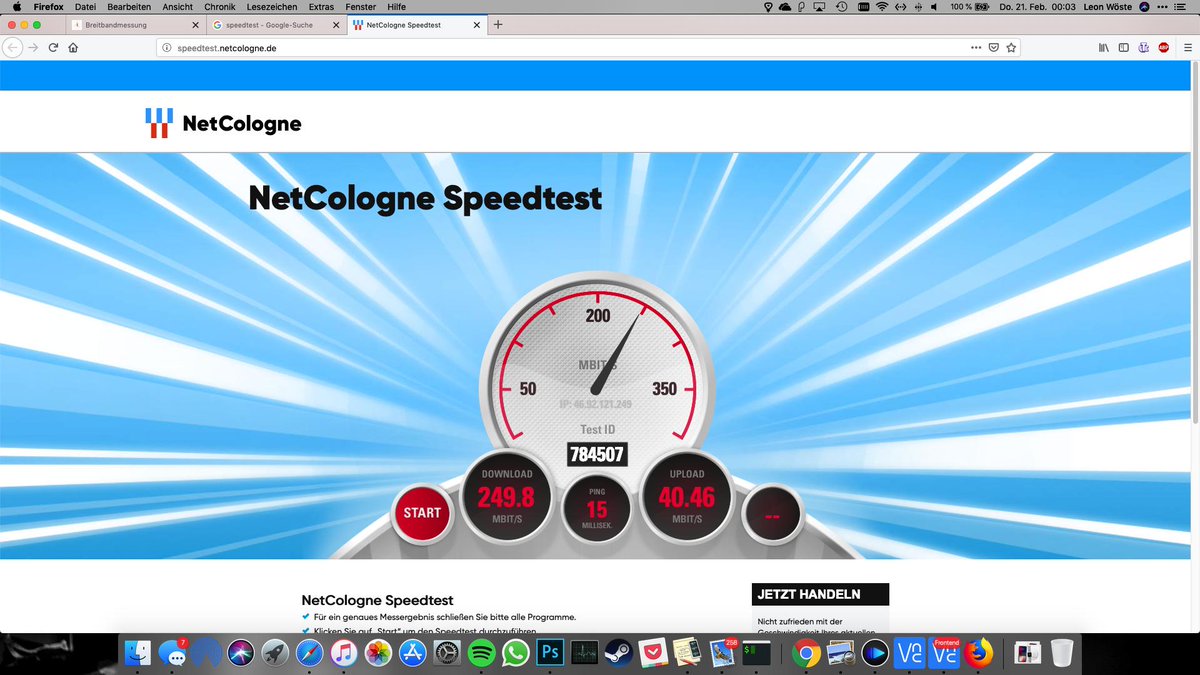Viewport: 1200px width, 675px height.
Task: Click the battery 100 % indicator
Action: (x=968, y=7)
